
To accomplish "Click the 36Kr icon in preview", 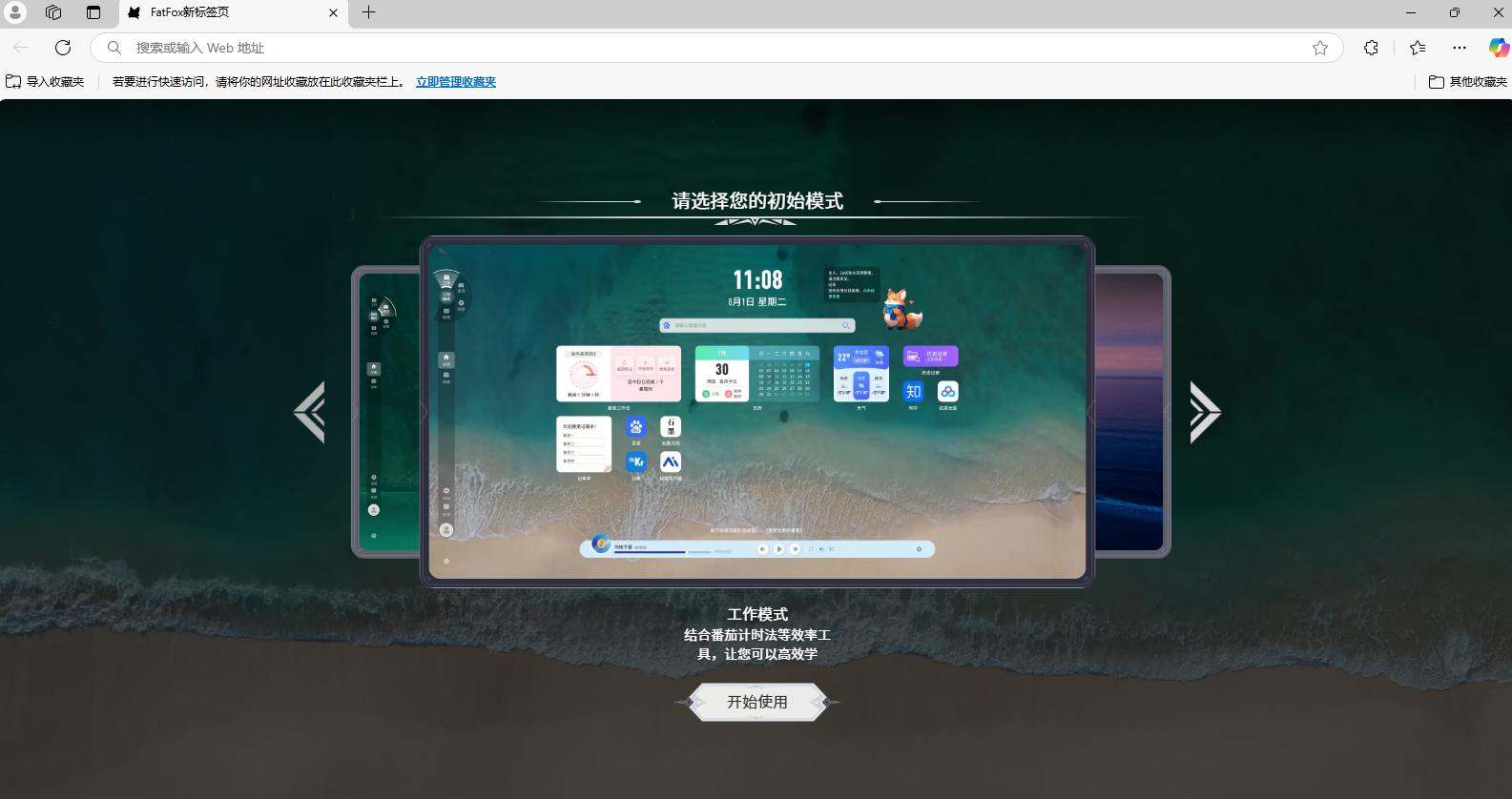I will click(636, 461).
